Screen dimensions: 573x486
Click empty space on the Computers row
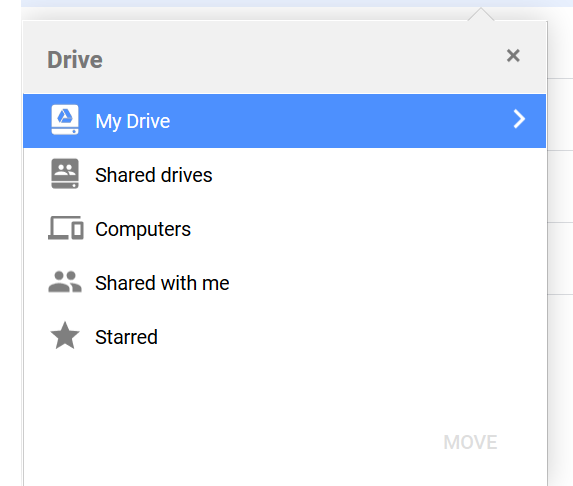click(365, 229)
